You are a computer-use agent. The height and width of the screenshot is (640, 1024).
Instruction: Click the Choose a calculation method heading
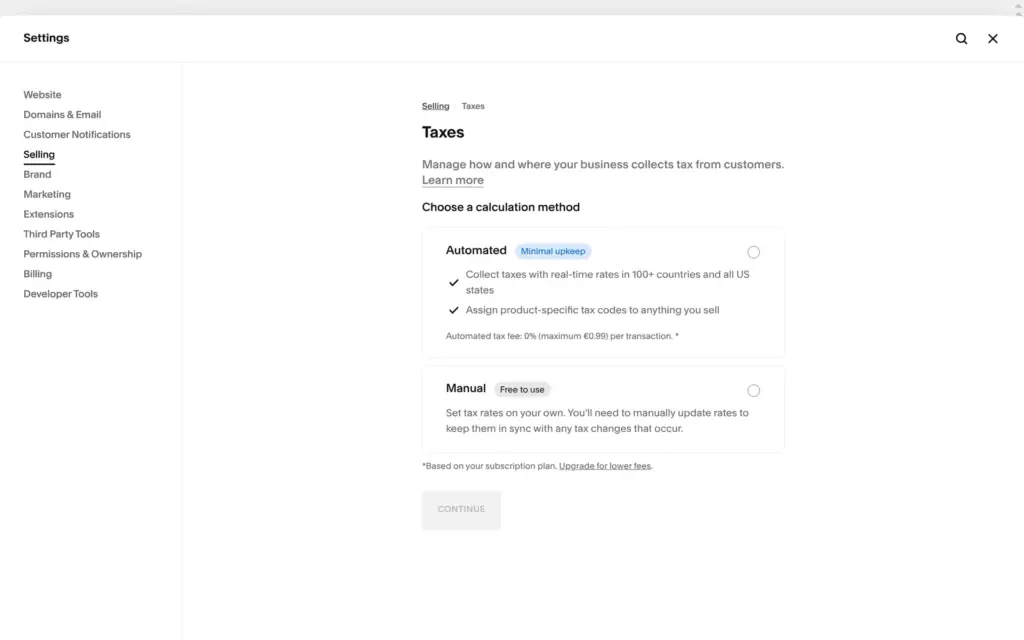[501, 207]
